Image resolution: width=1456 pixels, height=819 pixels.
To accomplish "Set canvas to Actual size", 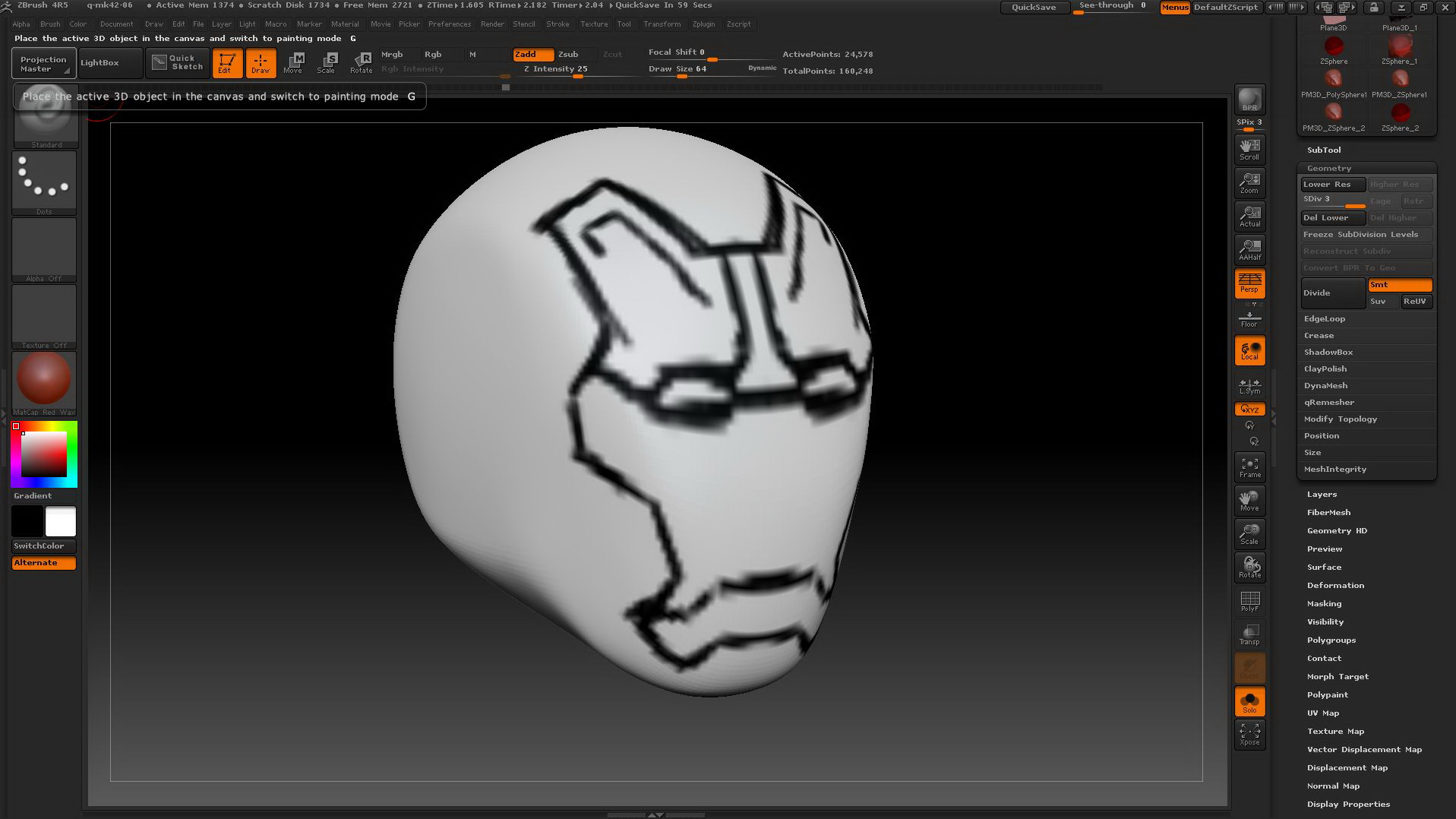I will click(1249, 216).
